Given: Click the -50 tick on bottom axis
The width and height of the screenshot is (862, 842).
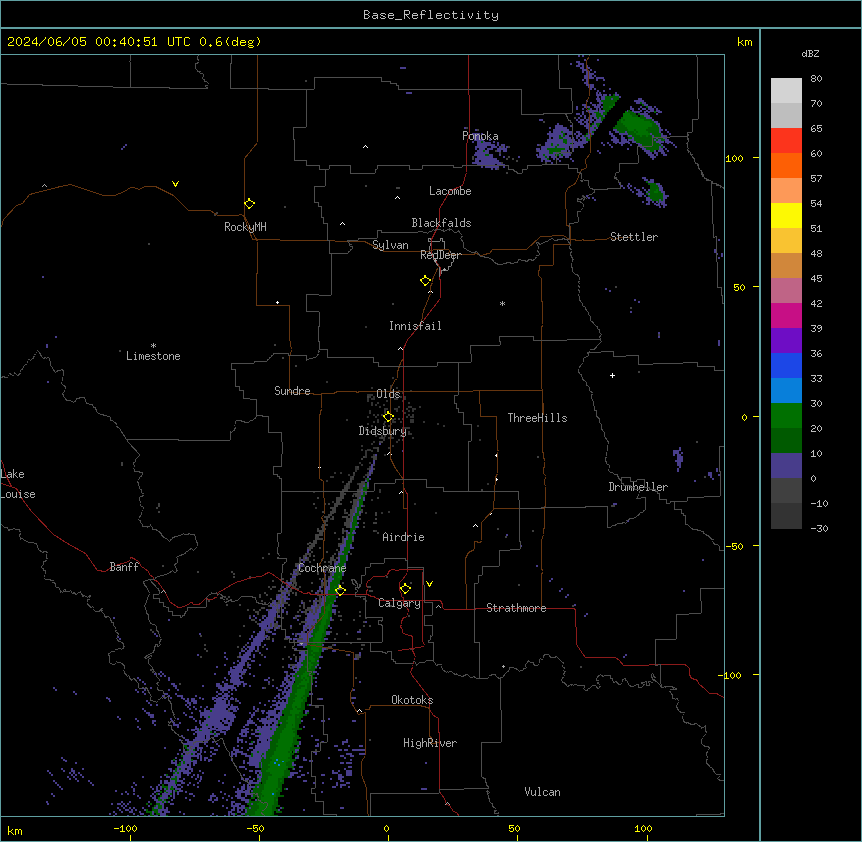Looking at the screenshot, I should click(x=256, y=828).
